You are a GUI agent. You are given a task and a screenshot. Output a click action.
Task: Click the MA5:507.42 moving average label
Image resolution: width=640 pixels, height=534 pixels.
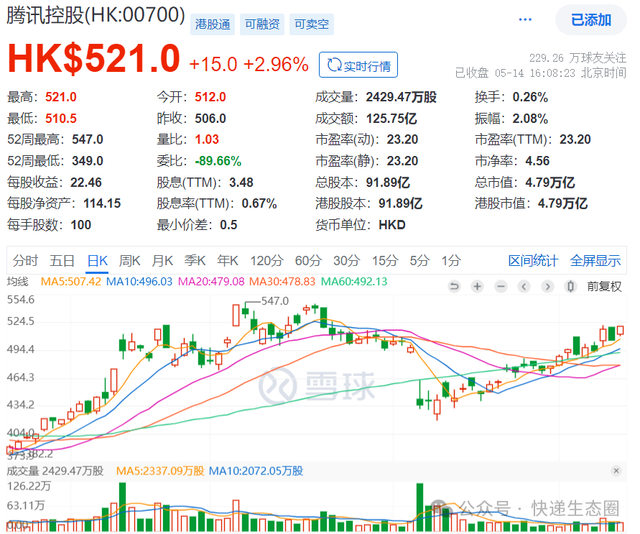(71, 282)
